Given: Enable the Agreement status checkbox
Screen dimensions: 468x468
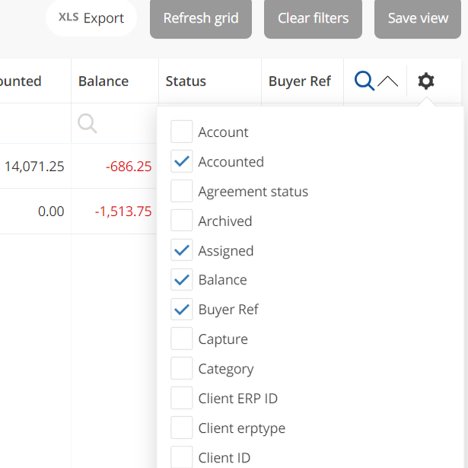Looking at the screenshot, I should [x=182, y=191].
